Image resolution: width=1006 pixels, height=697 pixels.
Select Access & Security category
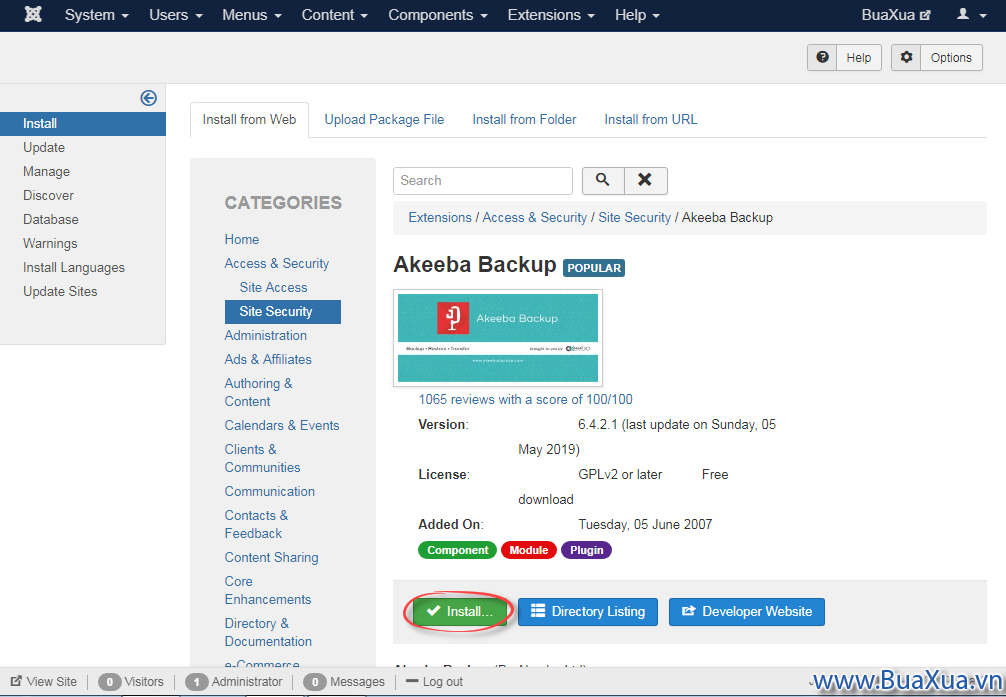[x=277, y=264]
